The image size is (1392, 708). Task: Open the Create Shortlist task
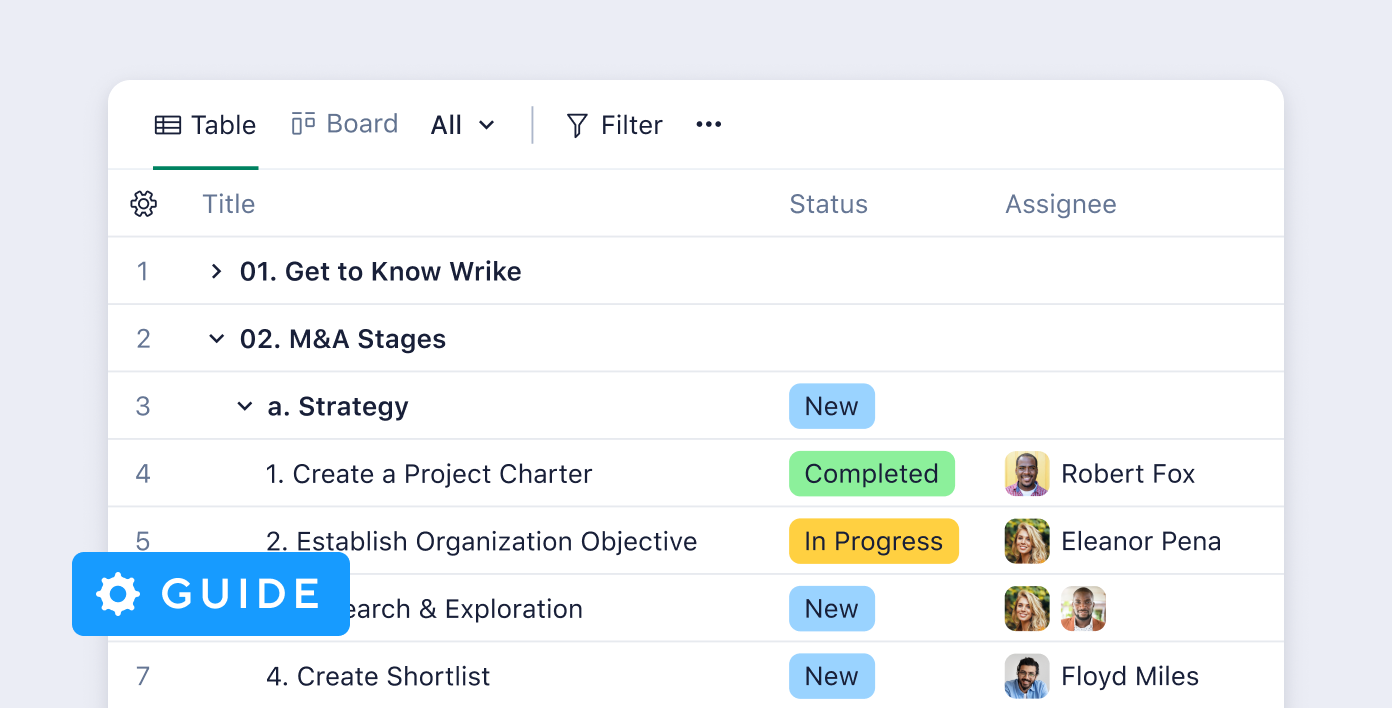coord(378,676)
